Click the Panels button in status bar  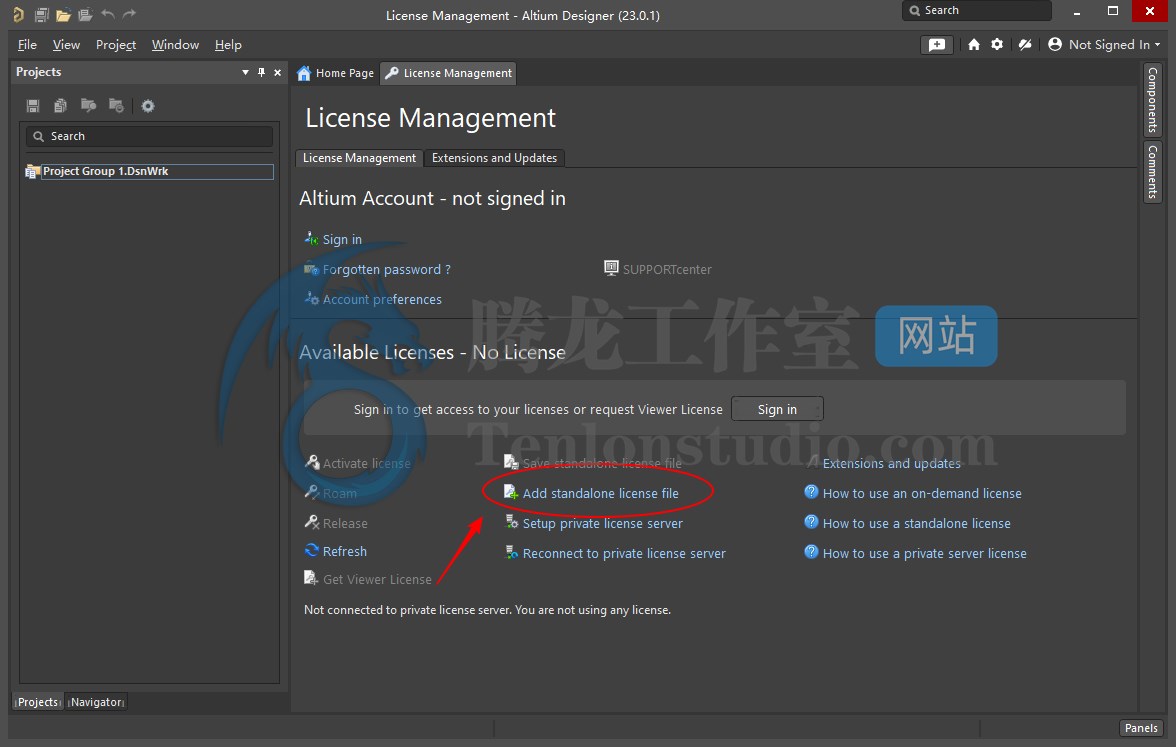point(1141,728)
